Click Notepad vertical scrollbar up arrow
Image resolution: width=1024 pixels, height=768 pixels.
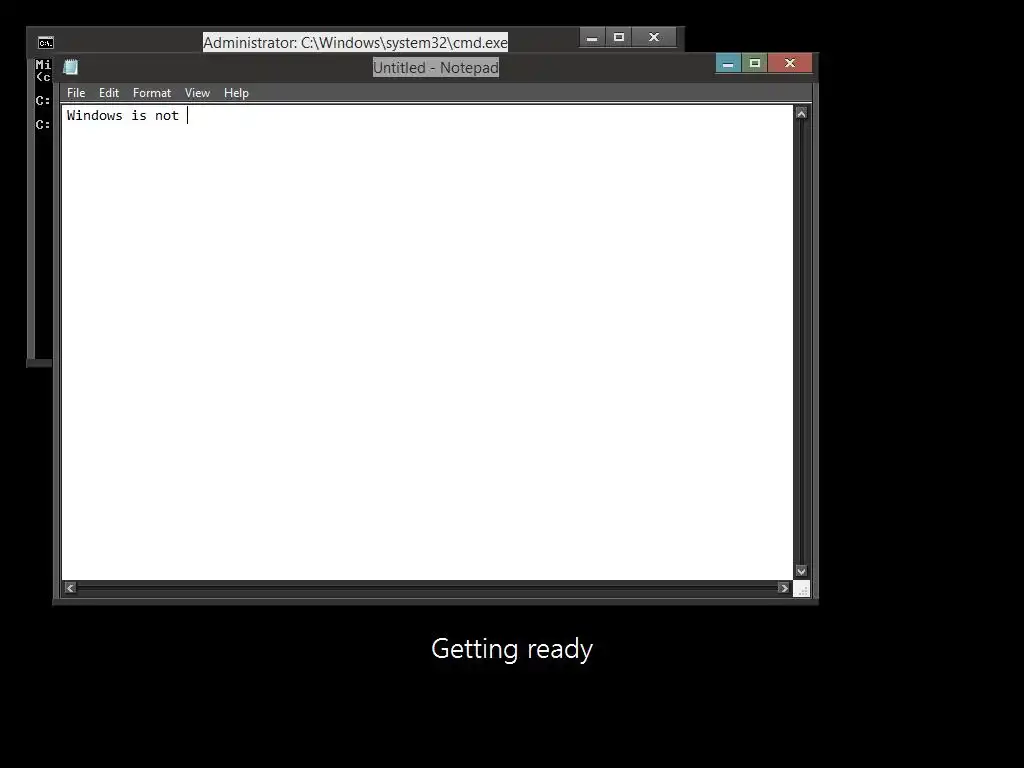(801, 113)
